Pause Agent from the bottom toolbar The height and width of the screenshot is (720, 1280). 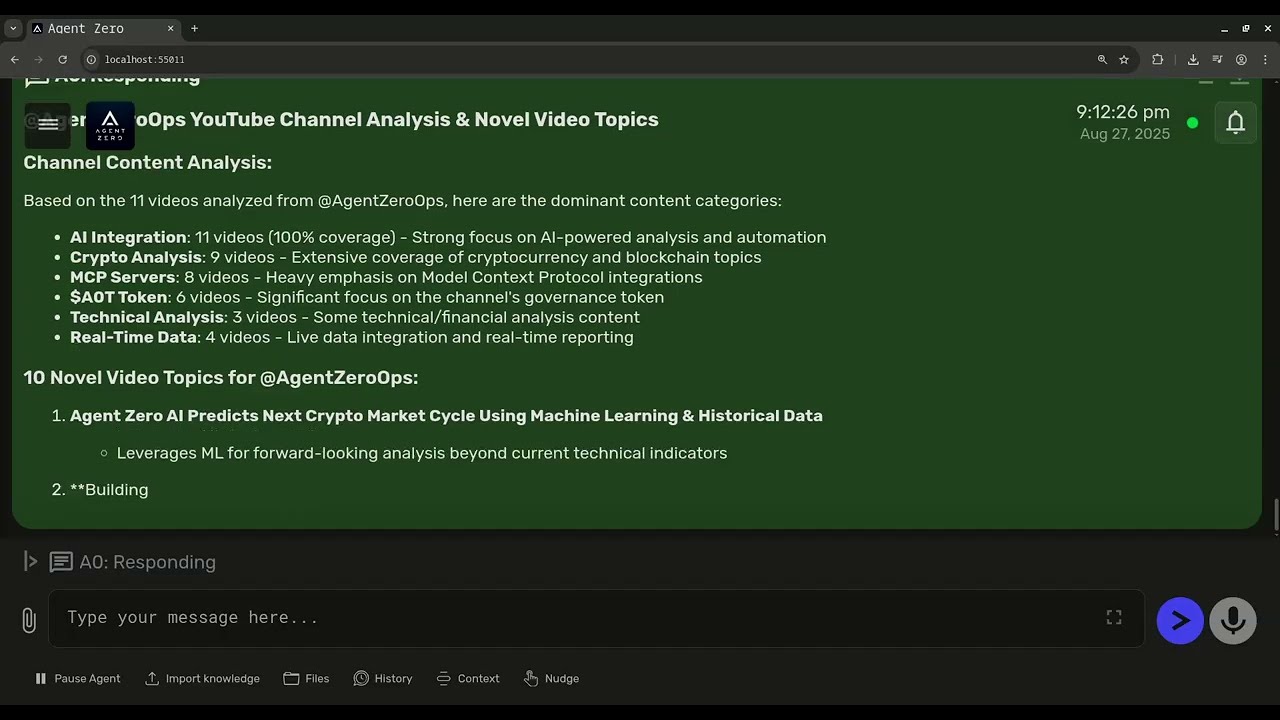[x=77, y=678]
